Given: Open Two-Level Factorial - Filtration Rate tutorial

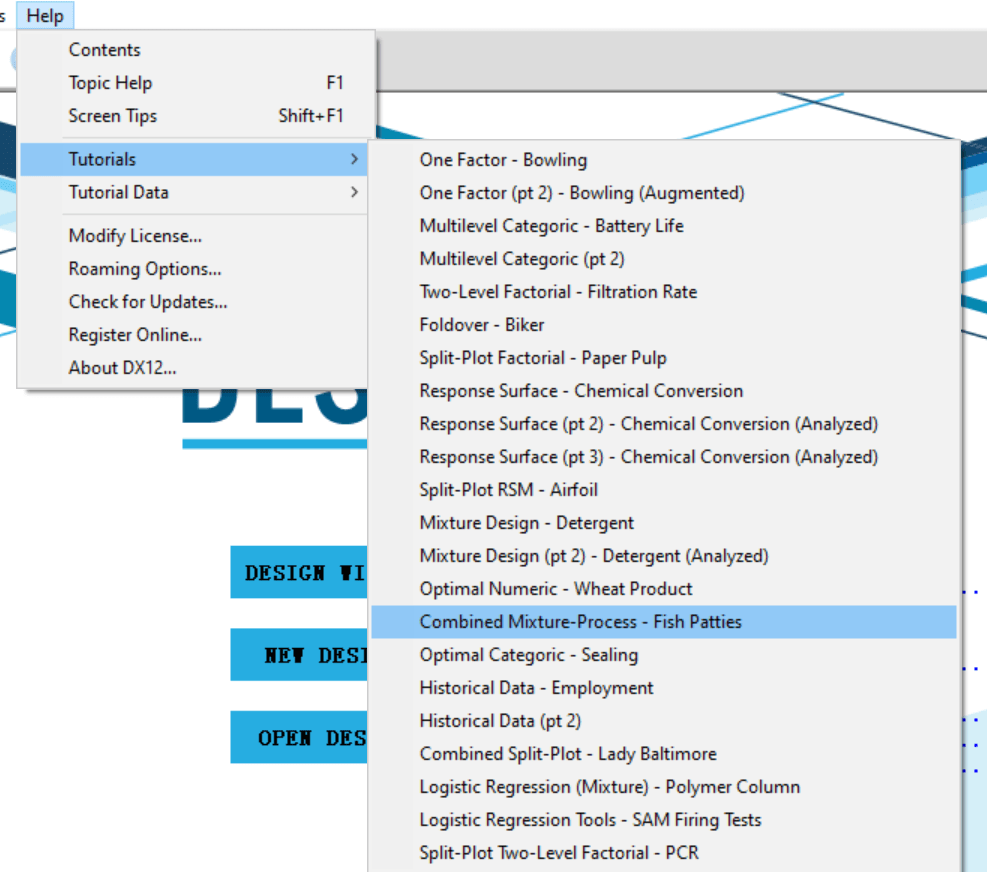Looking at the screenshot, I should pos(664,292).
